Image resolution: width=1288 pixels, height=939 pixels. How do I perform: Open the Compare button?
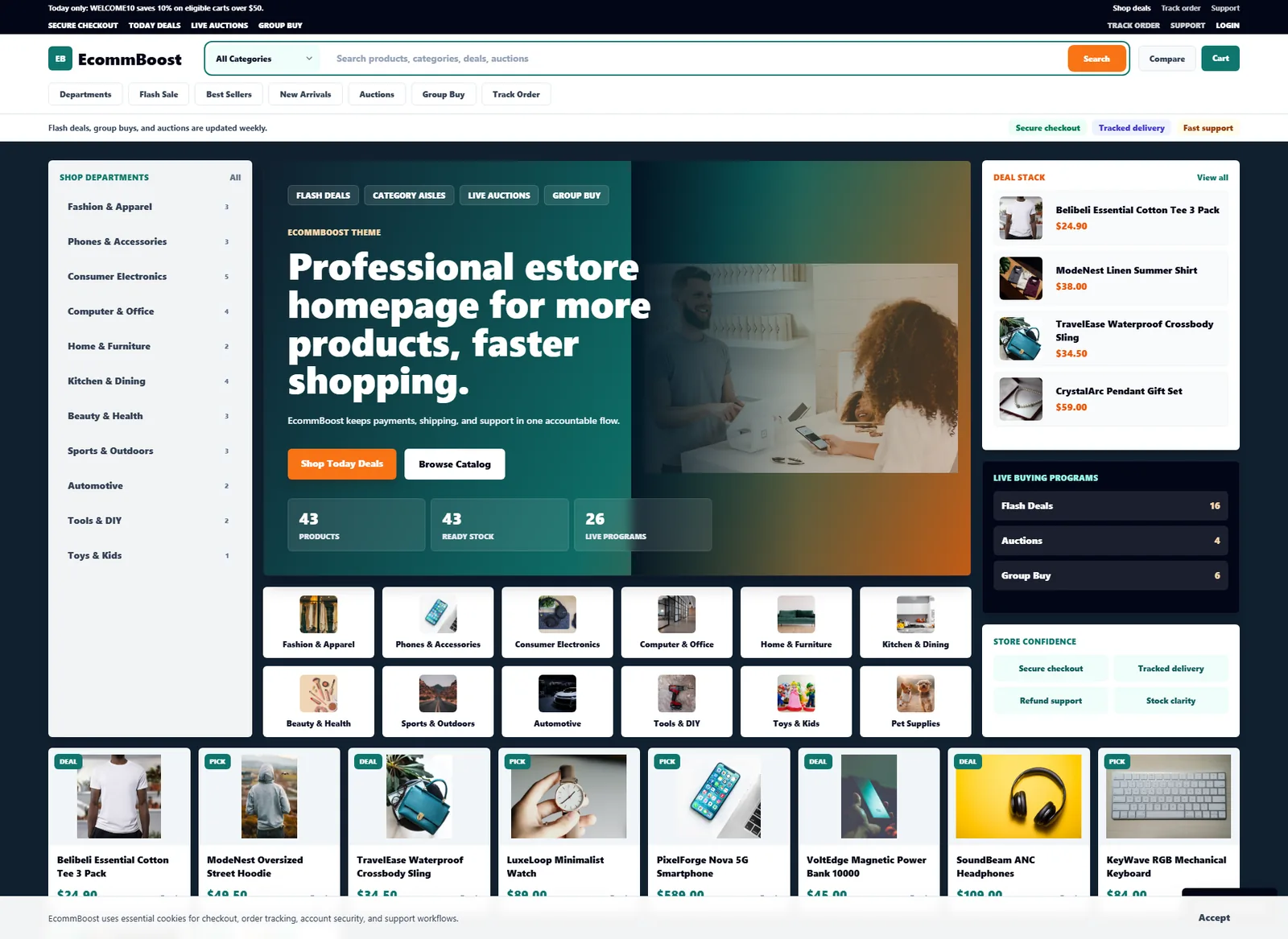point(1166,59)
